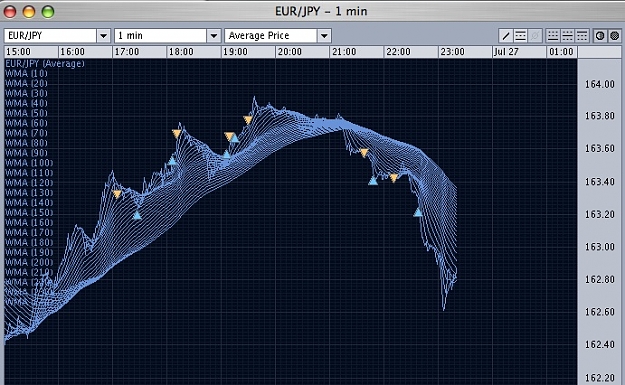
Task: Toggle the half-shaded octagon display button
Action: point(600,36)
